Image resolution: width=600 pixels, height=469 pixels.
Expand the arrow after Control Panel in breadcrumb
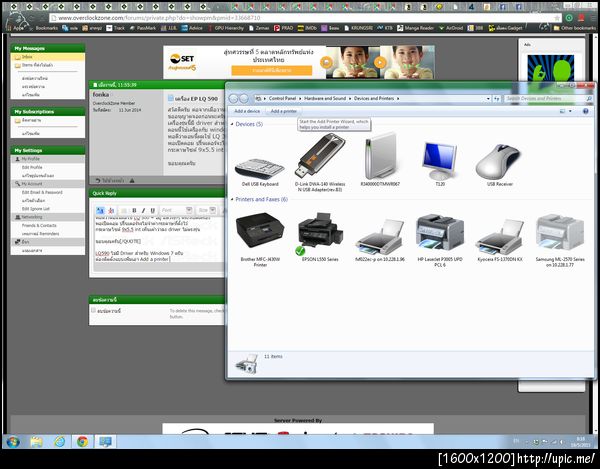[300, 99]
